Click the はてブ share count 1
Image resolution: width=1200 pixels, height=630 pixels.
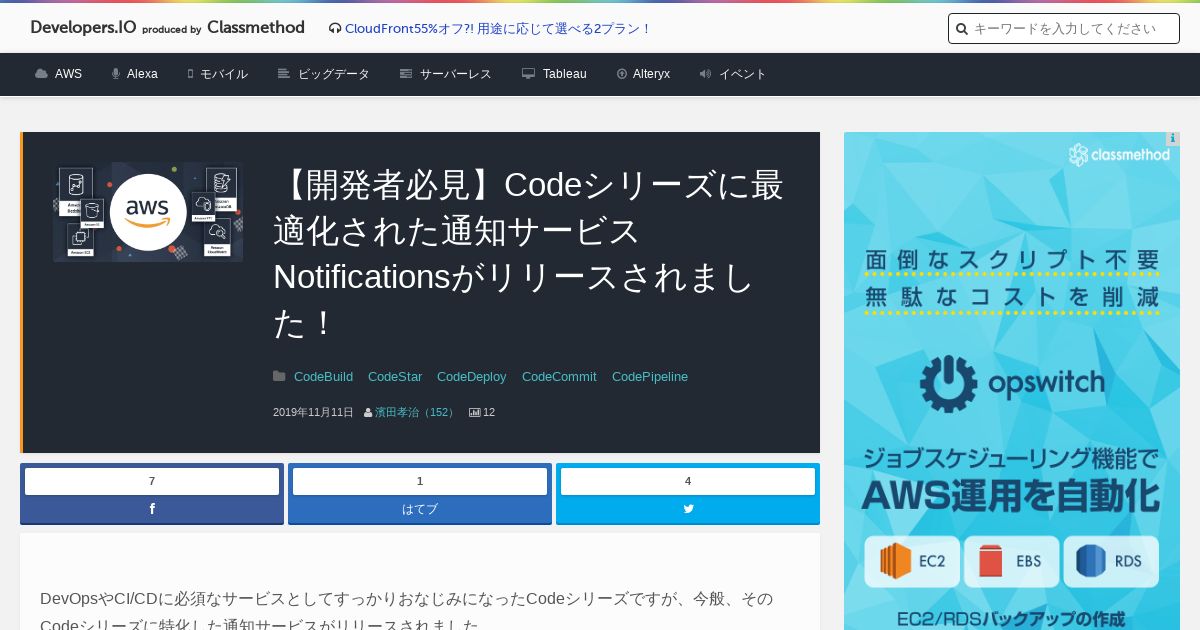tap(420, 481)
